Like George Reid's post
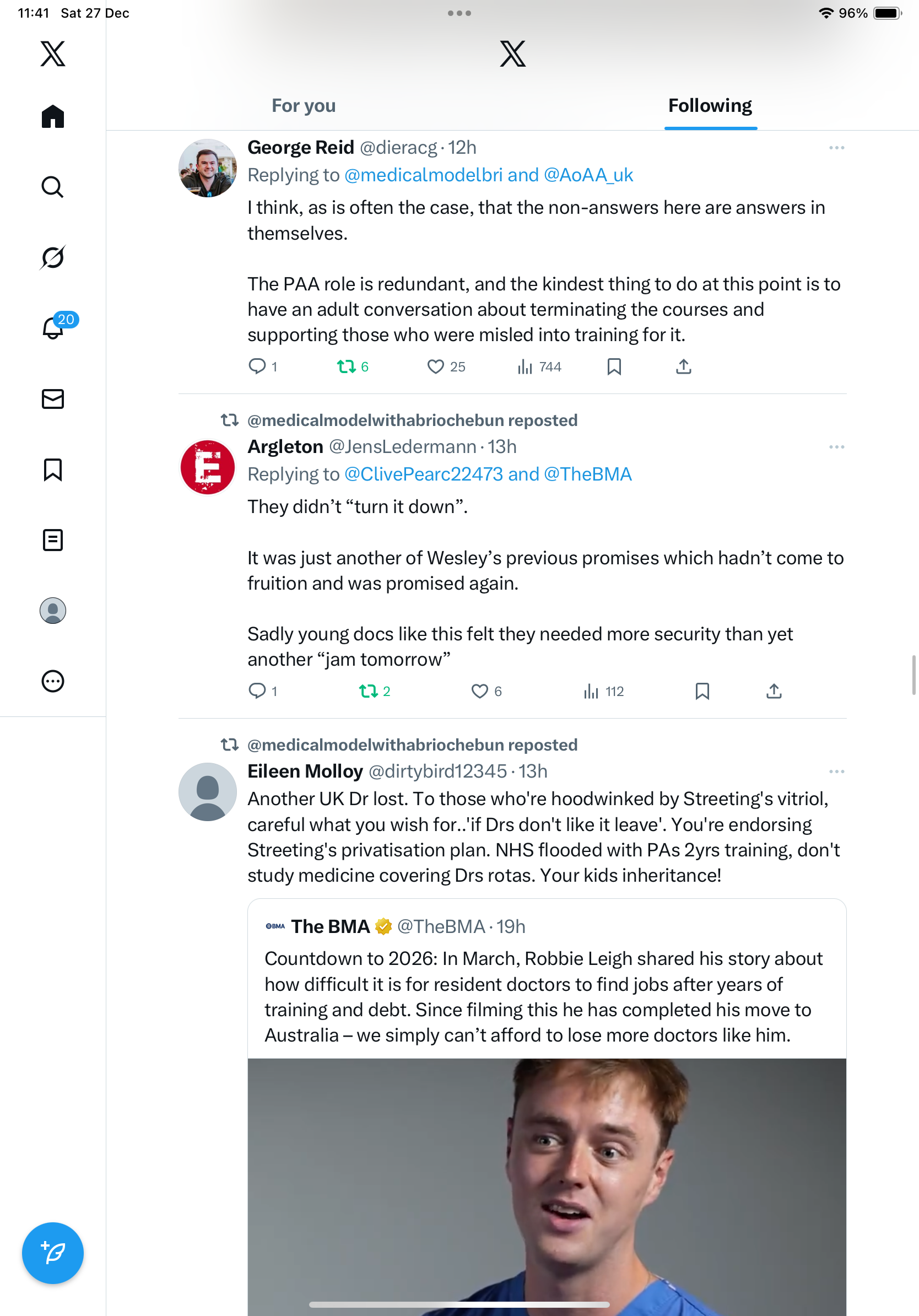Viewport: 919px width, 1316px height. coord(436,367)
